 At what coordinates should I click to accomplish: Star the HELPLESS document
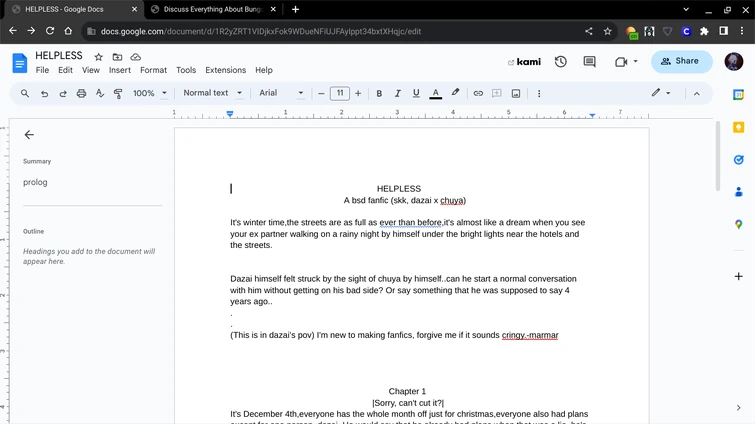pos(98,57)
